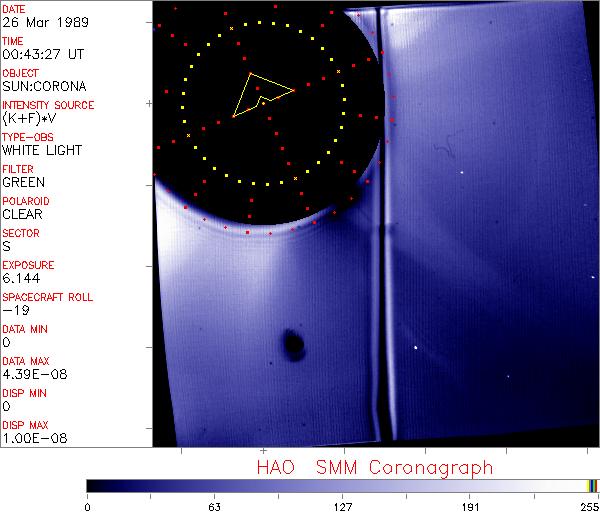The height and width of the screenshot is (512, 600).
Task: Click the yellow polygon outline in occulting disk
Action: [x=263, y=95]
